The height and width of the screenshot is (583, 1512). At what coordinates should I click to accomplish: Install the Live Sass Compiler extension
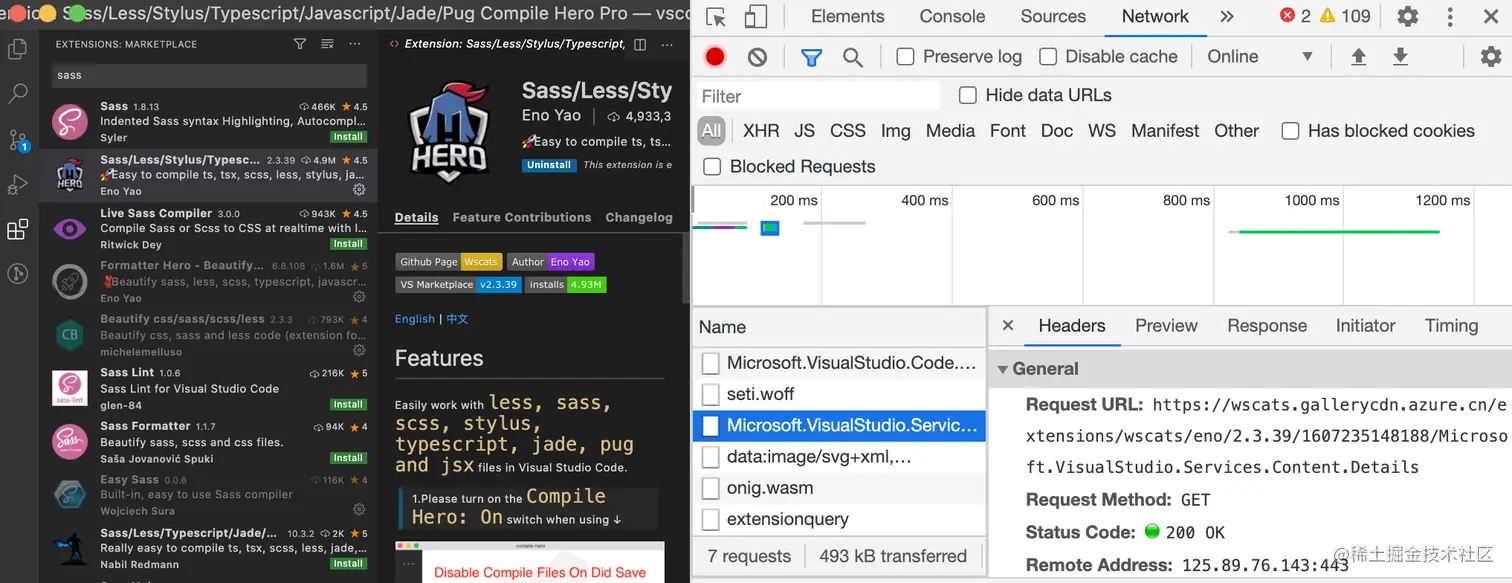point(348,244)
